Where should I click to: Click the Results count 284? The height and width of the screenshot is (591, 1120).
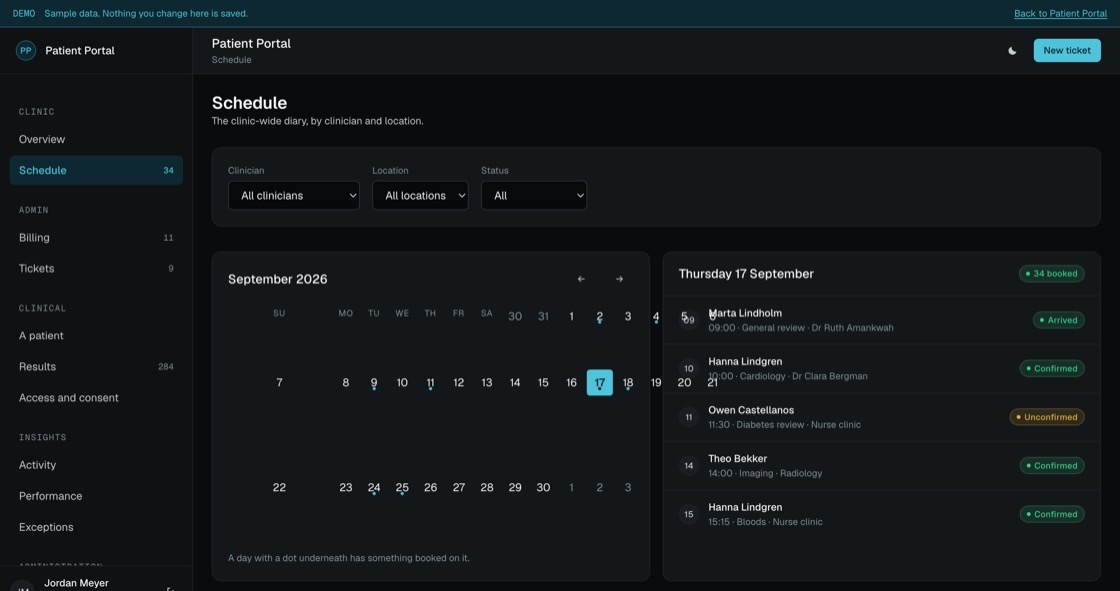click(166, 367)
